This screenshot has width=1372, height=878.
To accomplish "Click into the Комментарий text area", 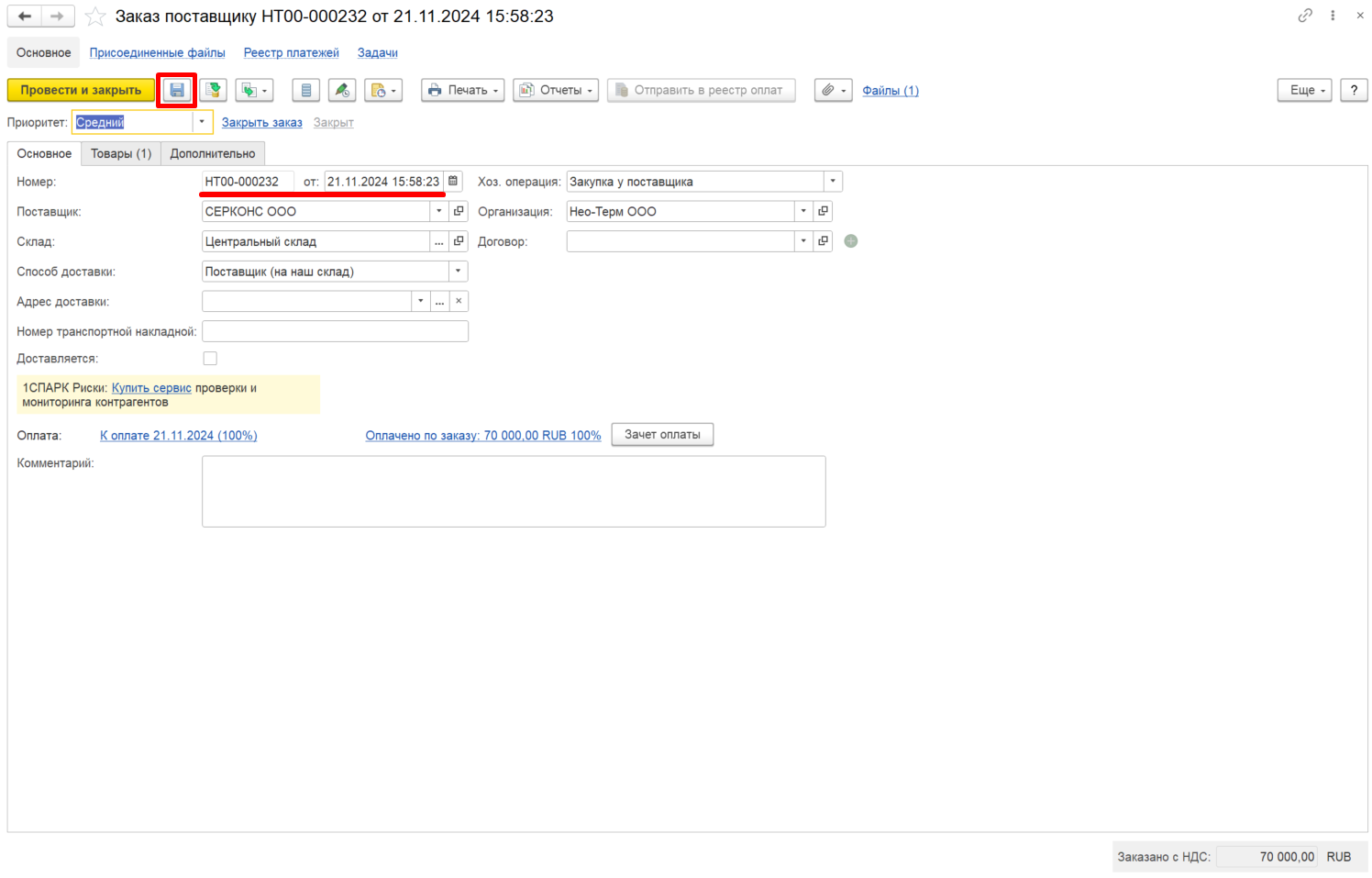I will (514, 492).
